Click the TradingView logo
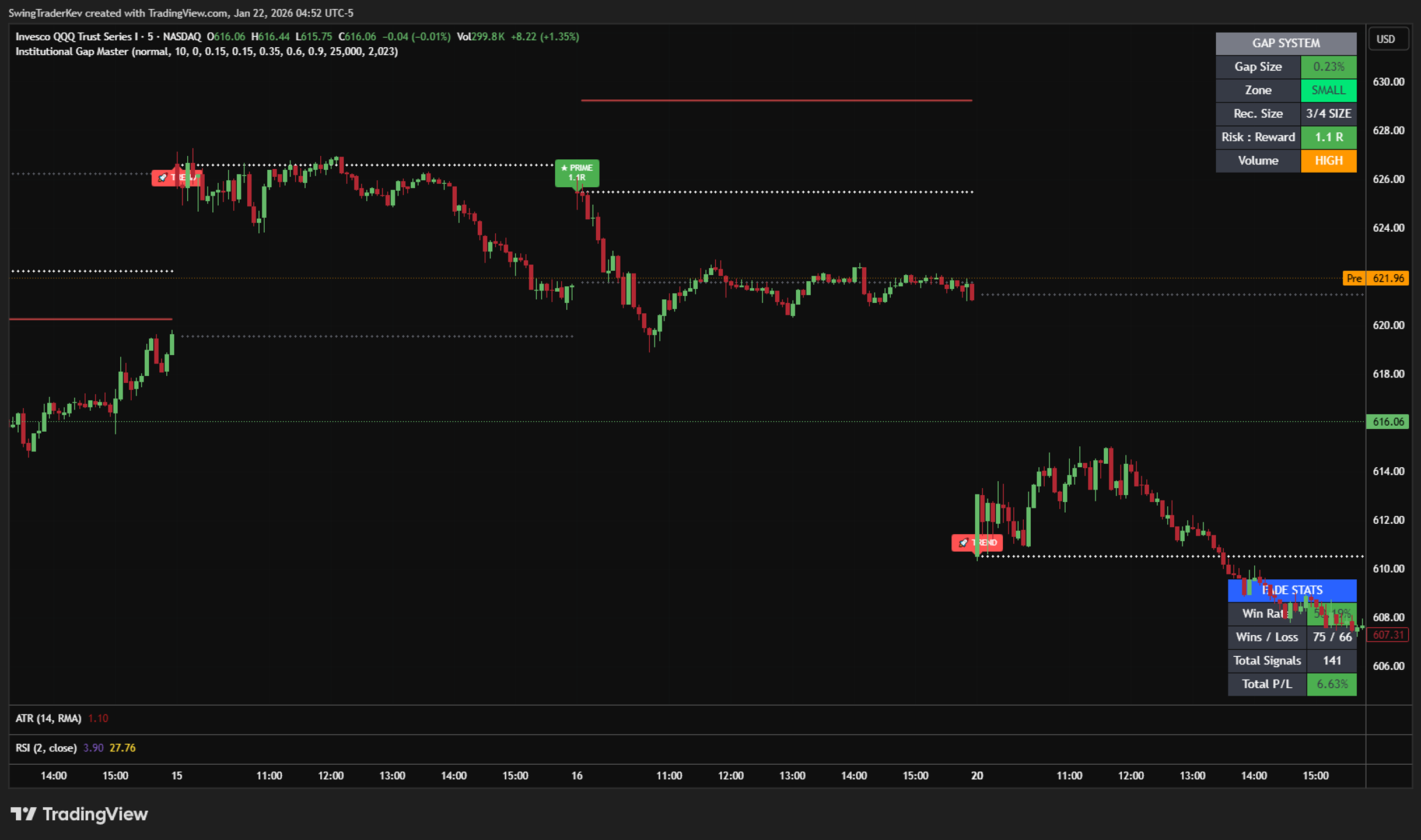Image resolution: width=1421 pixels, height=840 pixels. click(x=79, y=814)
